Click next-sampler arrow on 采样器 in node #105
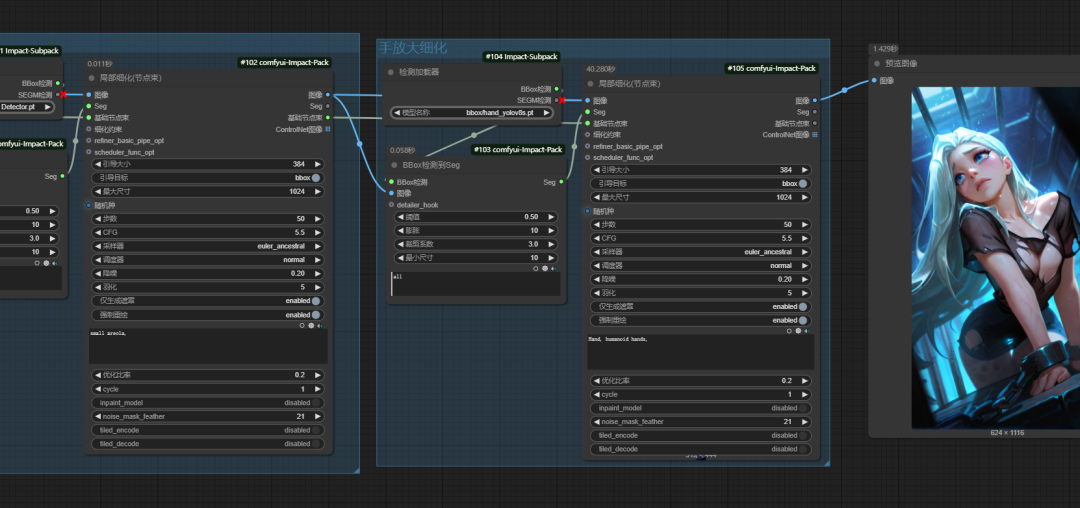The width and height of the screenshot is (1080, 508). pyautogui.click(x=804, y=252)
